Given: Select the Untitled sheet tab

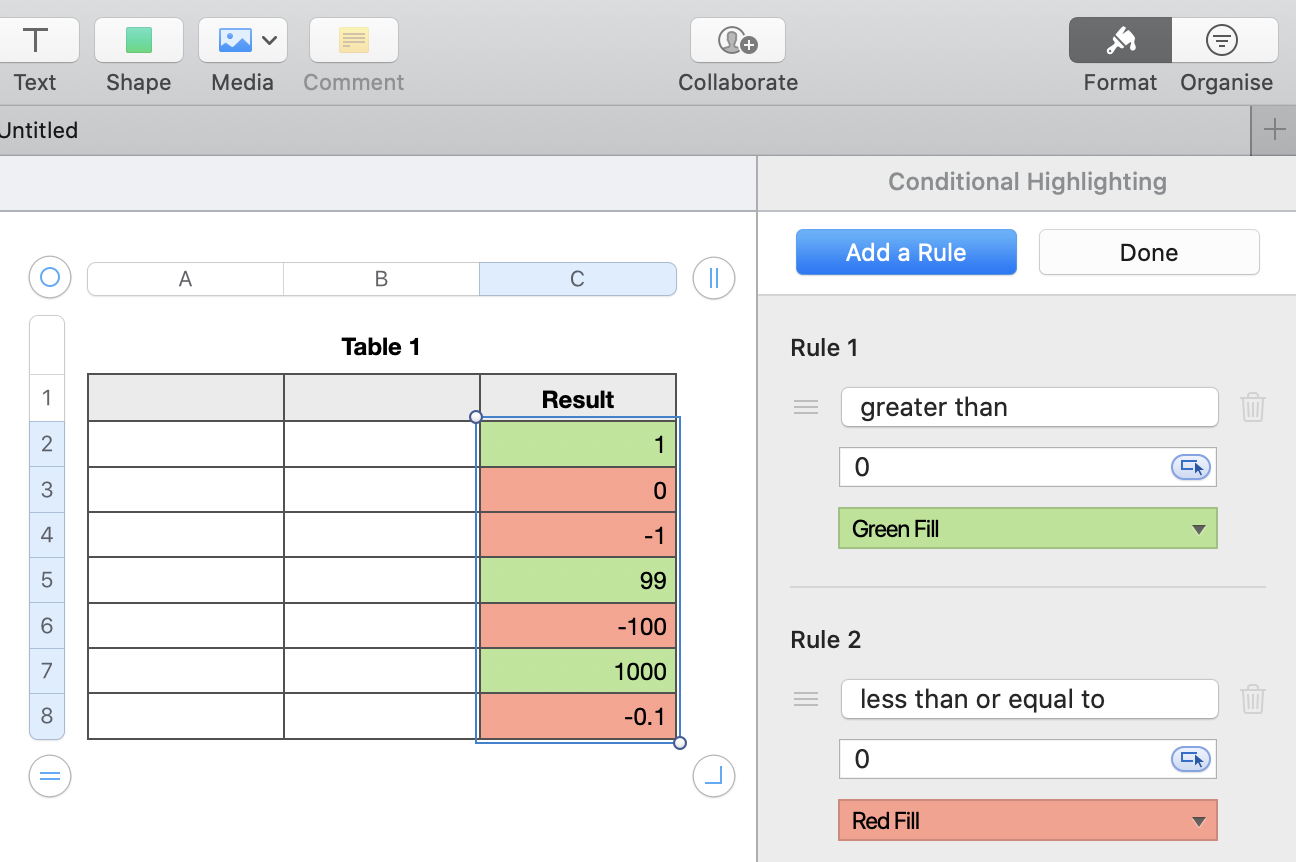Looking at the screenshot, I should [39, 130].
